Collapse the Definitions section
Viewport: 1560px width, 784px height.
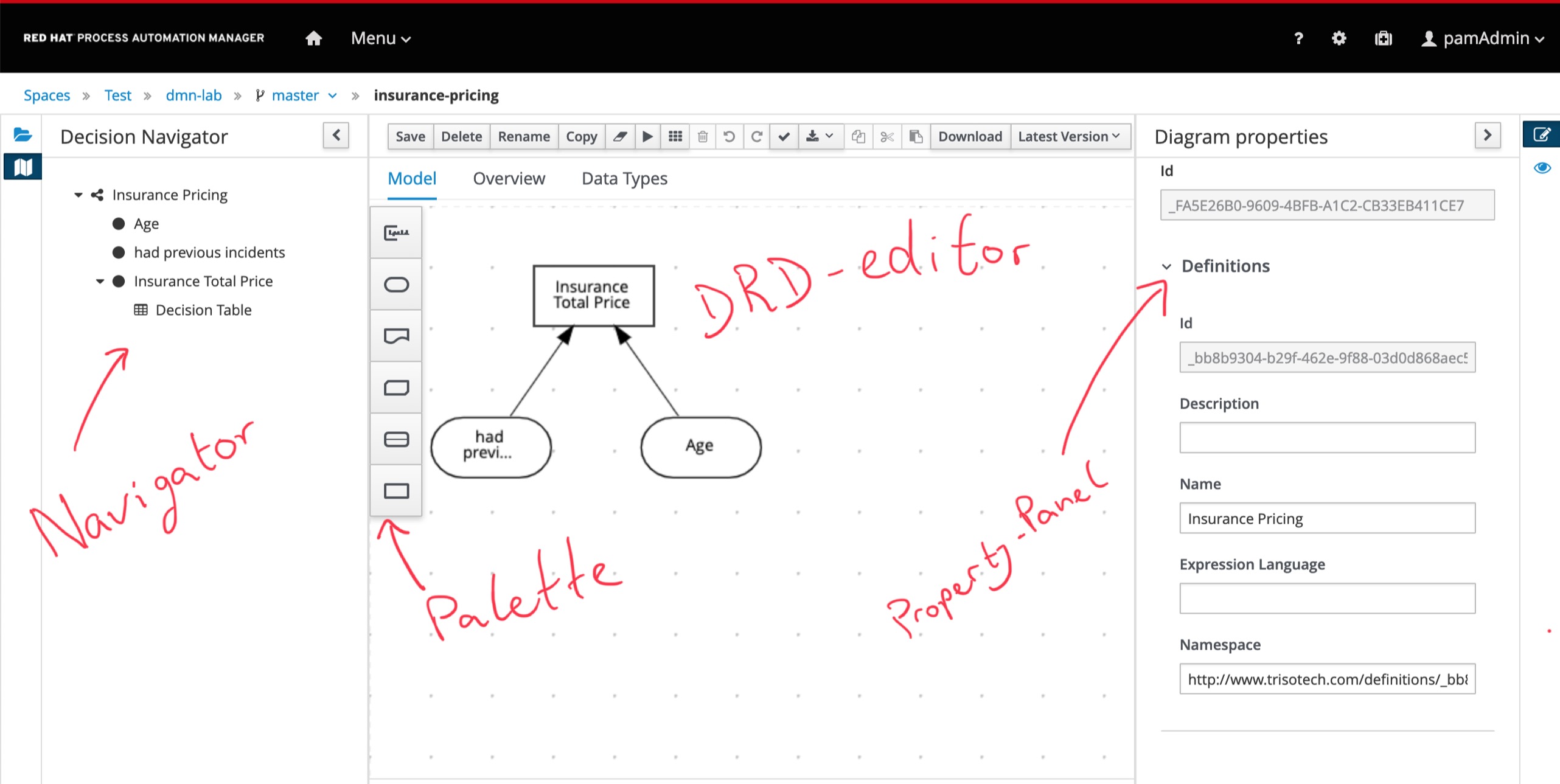(x=1166, y=266)
